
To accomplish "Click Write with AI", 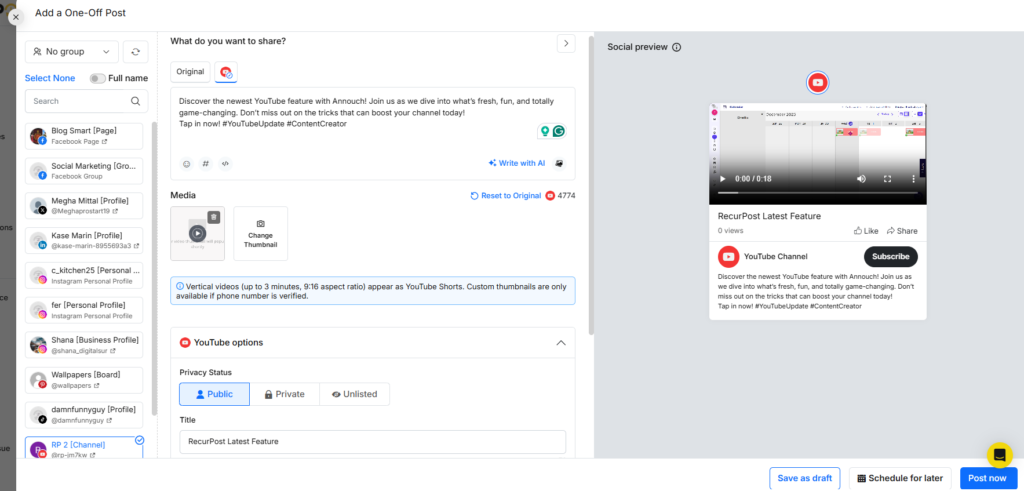I will 517,163.
